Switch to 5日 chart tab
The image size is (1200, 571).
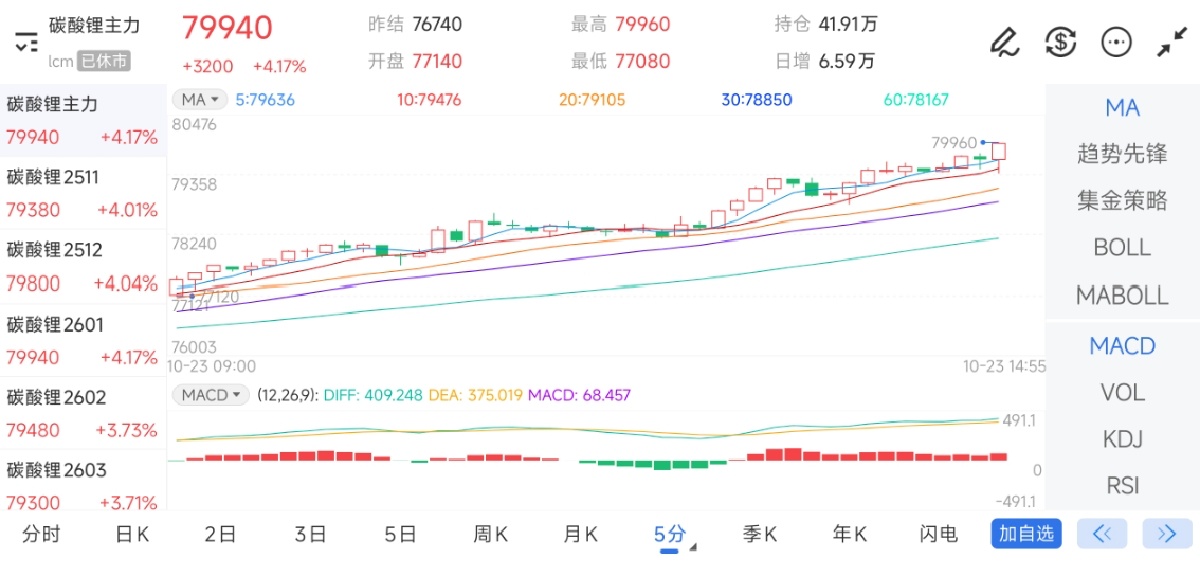(x=400, y=534)
